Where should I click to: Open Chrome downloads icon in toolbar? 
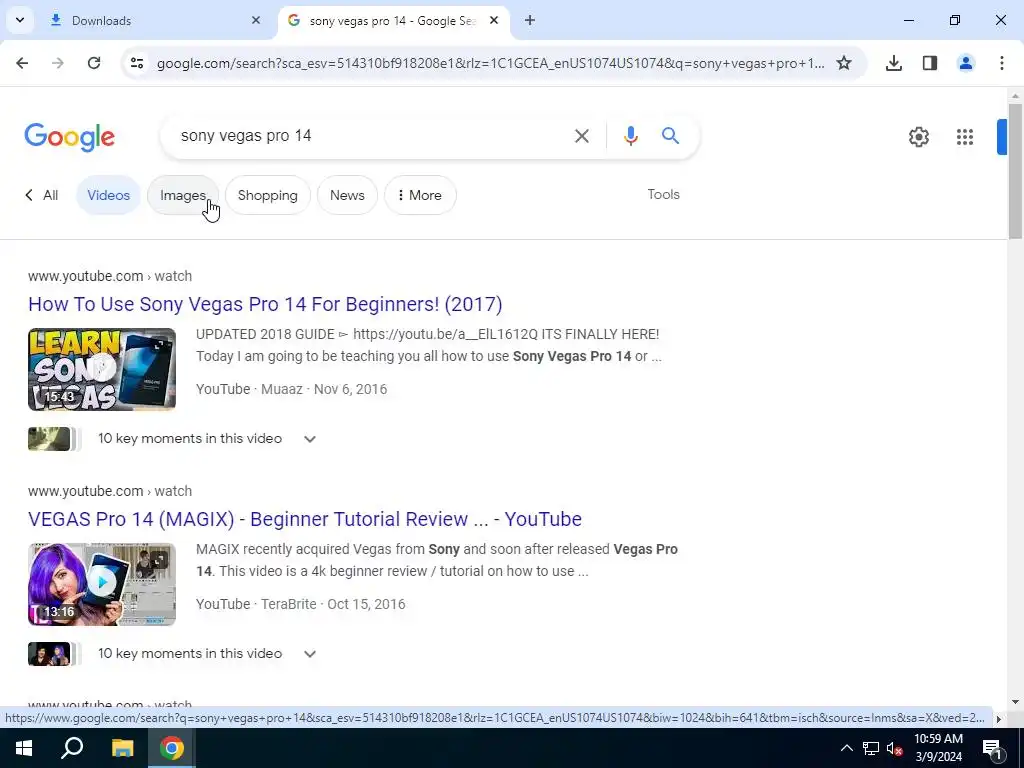(x=894, y=63)
